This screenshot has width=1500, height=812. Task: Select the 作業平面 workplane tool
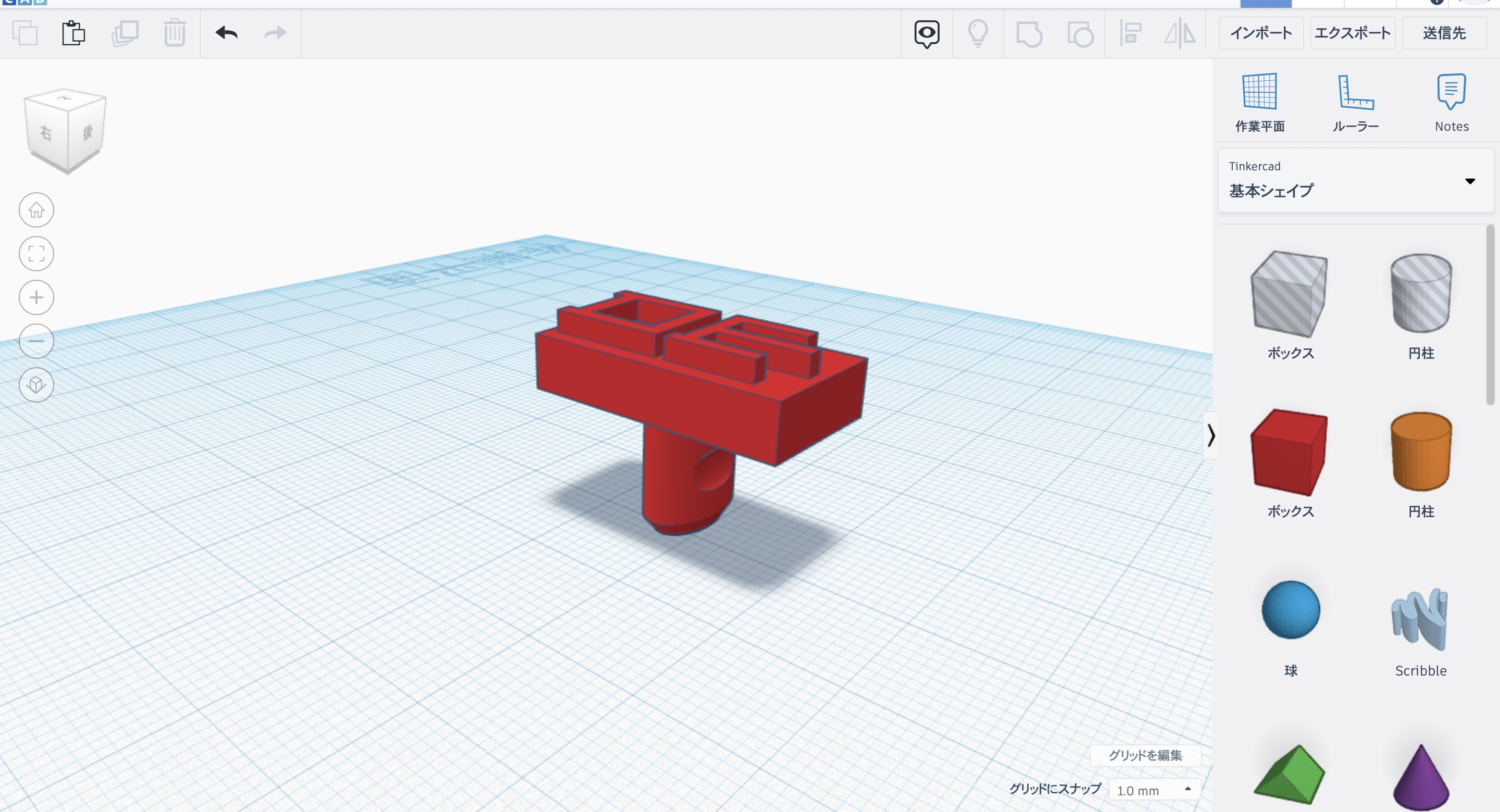click(x=1259, y=103)
